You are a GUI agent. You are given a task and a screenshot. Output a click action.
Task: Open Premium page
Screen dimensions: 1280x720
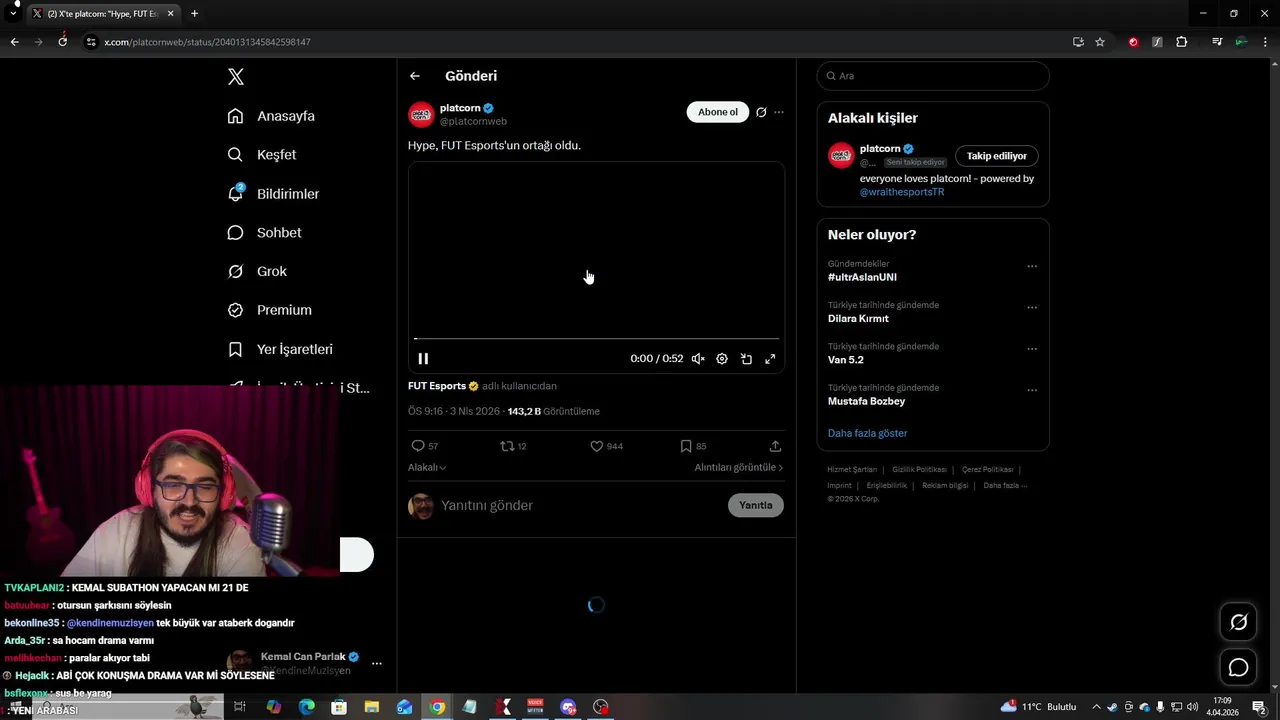pos(269,310)
